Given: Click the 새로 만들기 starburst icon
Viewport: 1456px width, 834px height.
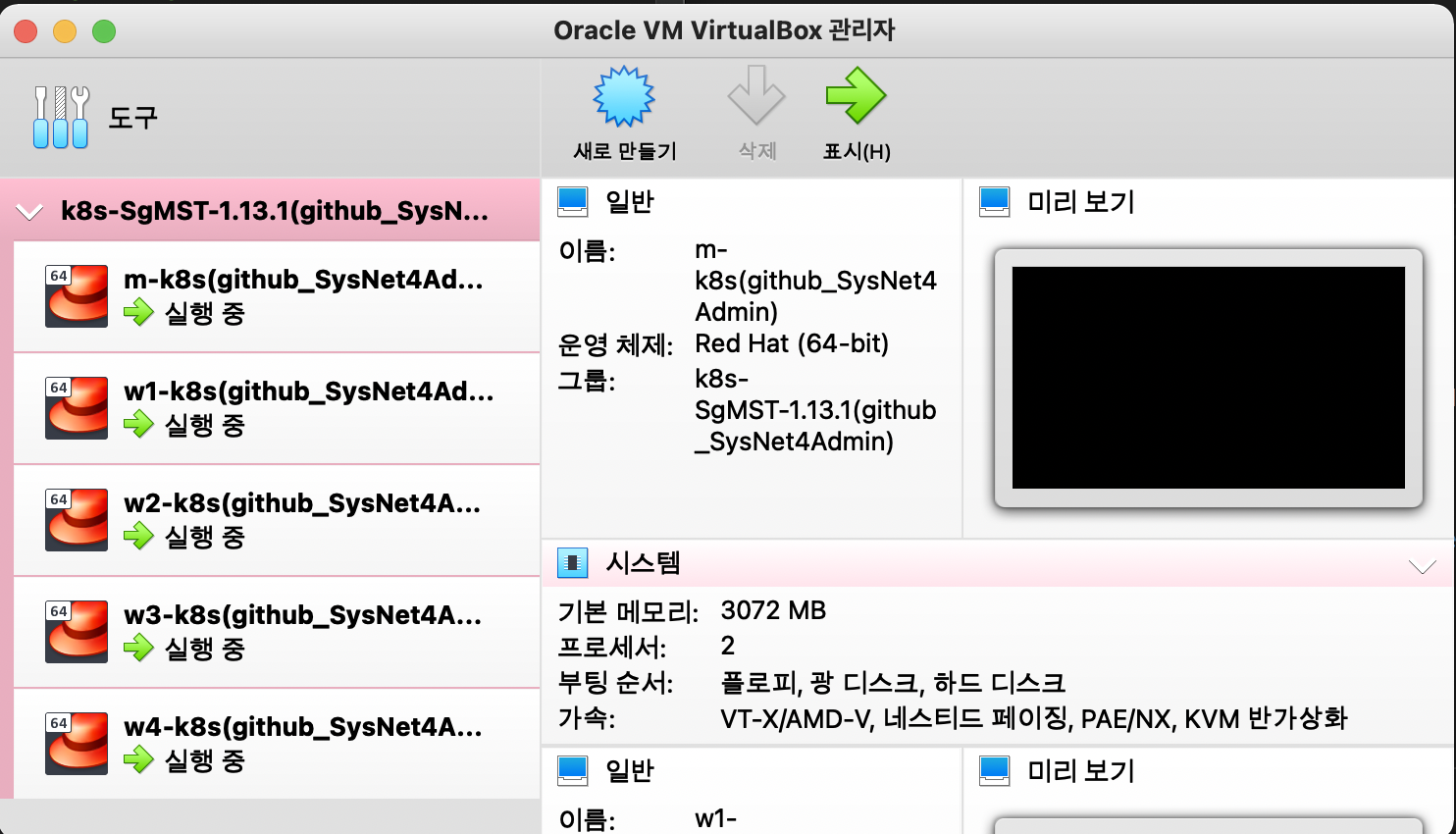Looking at the screenshot, I should pos(624,96).
